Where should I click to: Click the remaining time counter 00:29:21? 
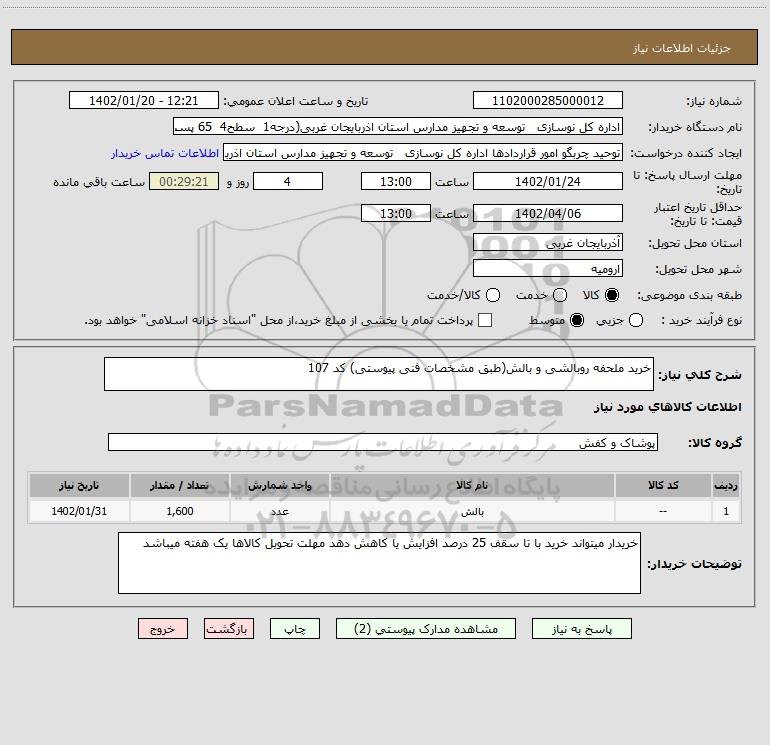tap(184, 181)
